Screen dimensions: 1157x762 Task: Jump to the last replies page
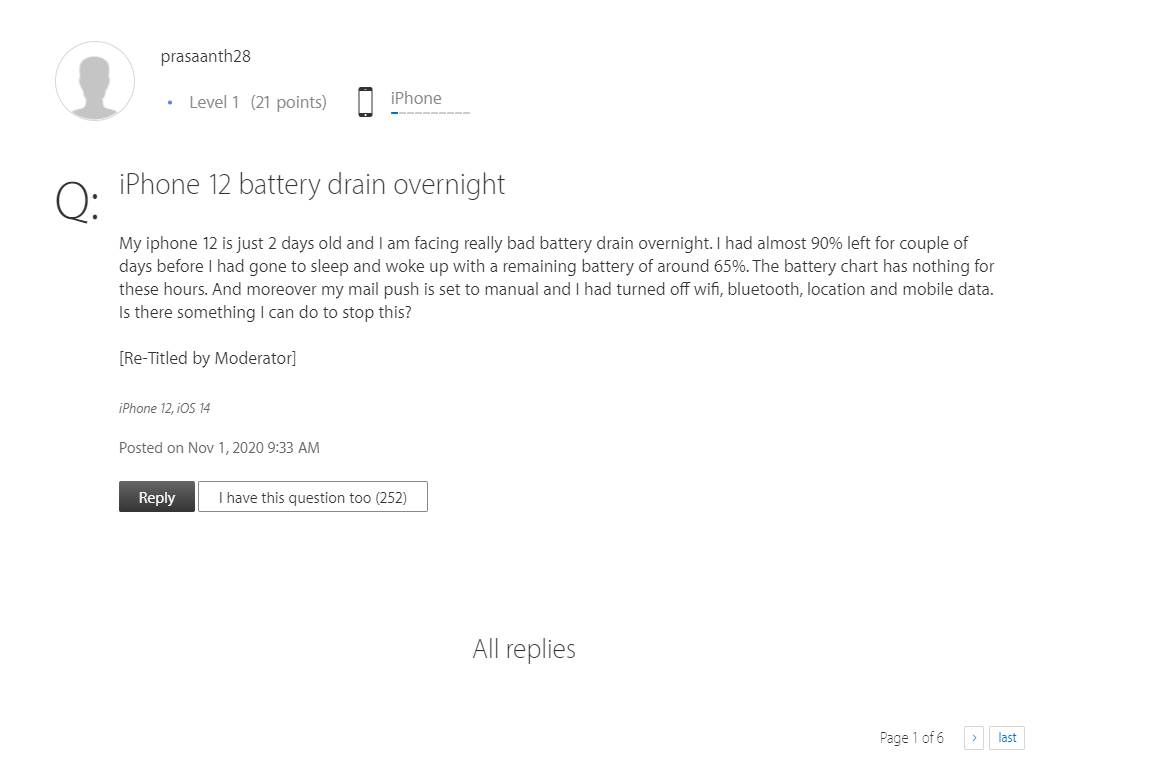tap(1007, 738)
